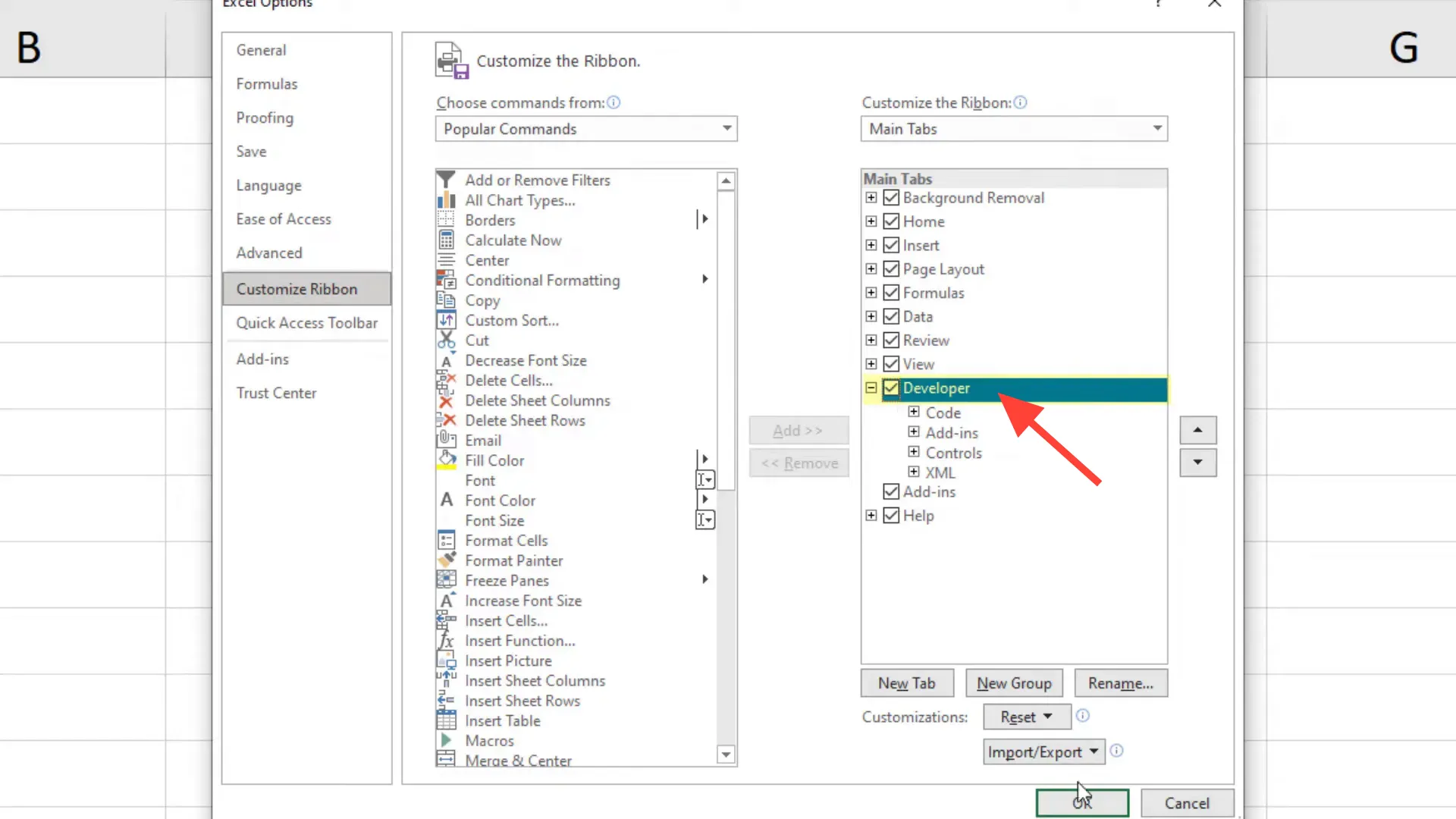Click the Cut scissors icon
Screen dimensions: 1456x819
tap(447, 340)
